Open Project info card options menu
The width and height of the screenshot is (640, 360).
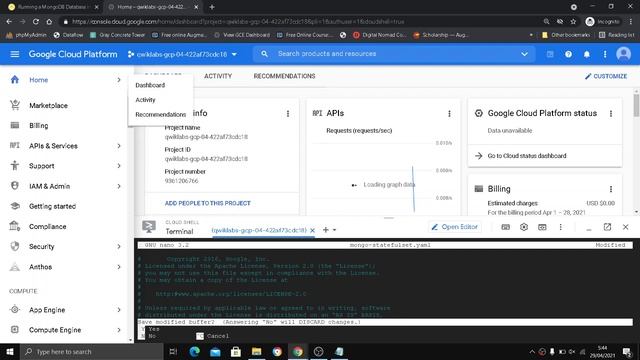tap(288, 113)
